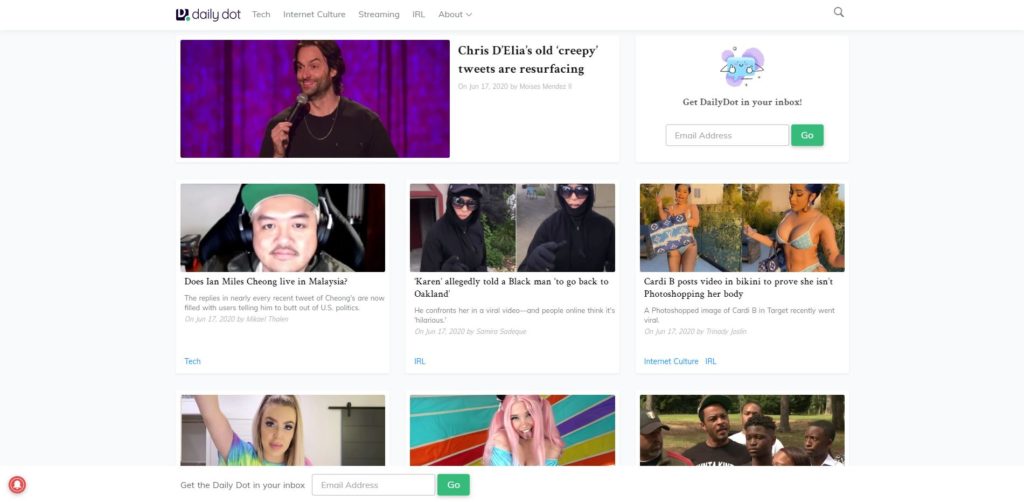Open the IRL navigation link
The image size is (1024, 502).
[x=419, y=15]
